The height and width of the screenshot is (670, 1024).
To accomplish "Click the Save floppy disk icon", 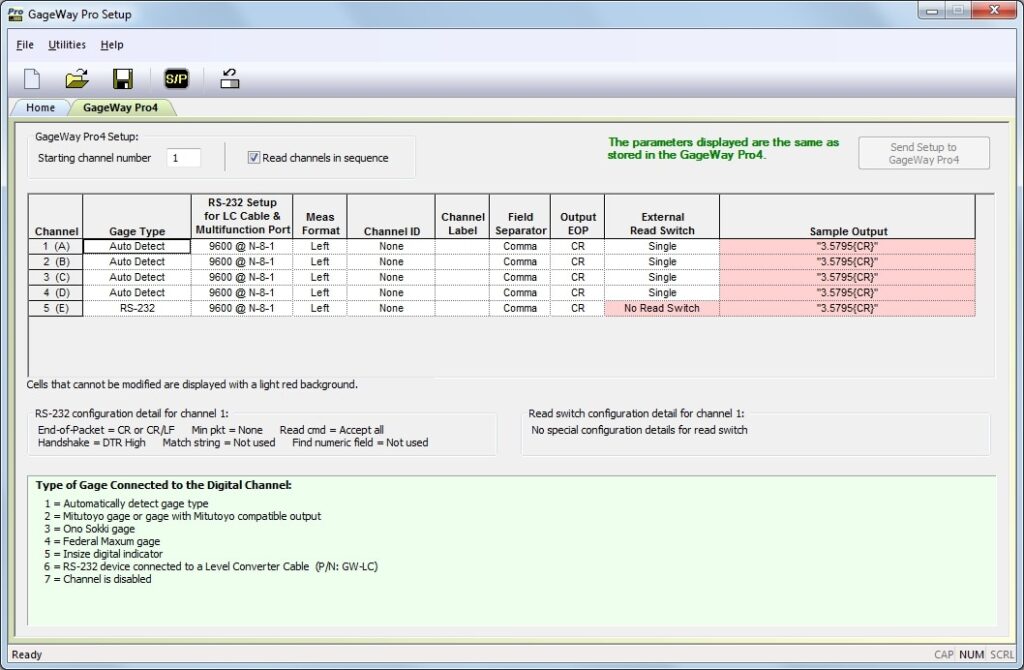I will pyautogui.click(x=123, y=79).
